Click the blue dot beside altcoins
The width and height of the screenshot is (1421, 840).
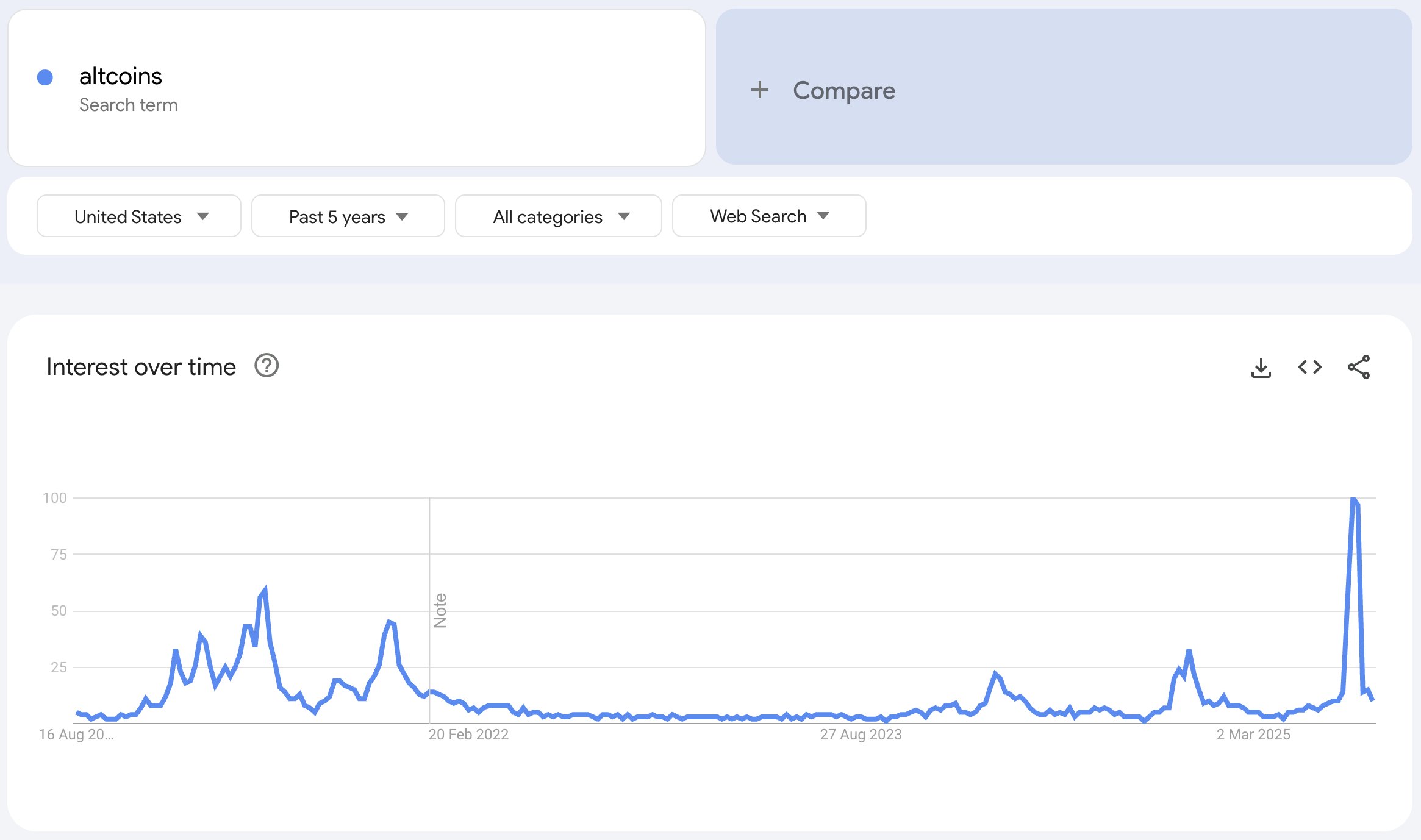tap(45, 76)
